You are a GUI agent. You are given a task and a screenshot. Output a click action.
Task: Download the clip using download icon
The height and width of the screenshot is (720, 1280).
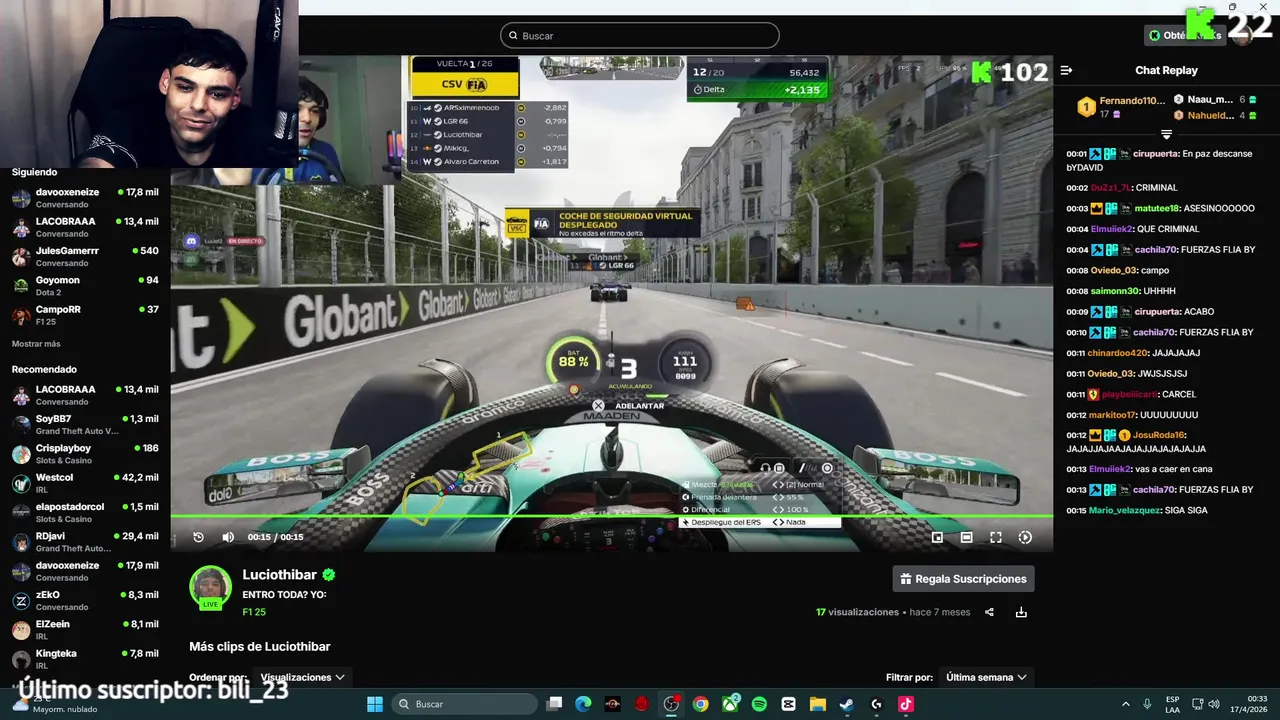coord(1021,612)
